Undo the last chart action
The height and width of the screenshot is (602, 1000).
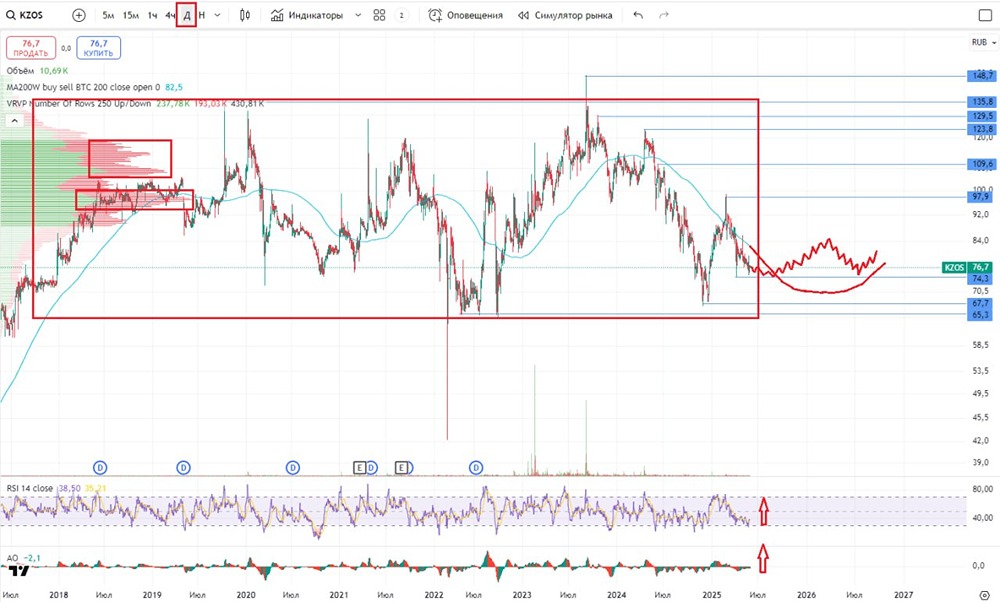(638, 15)
